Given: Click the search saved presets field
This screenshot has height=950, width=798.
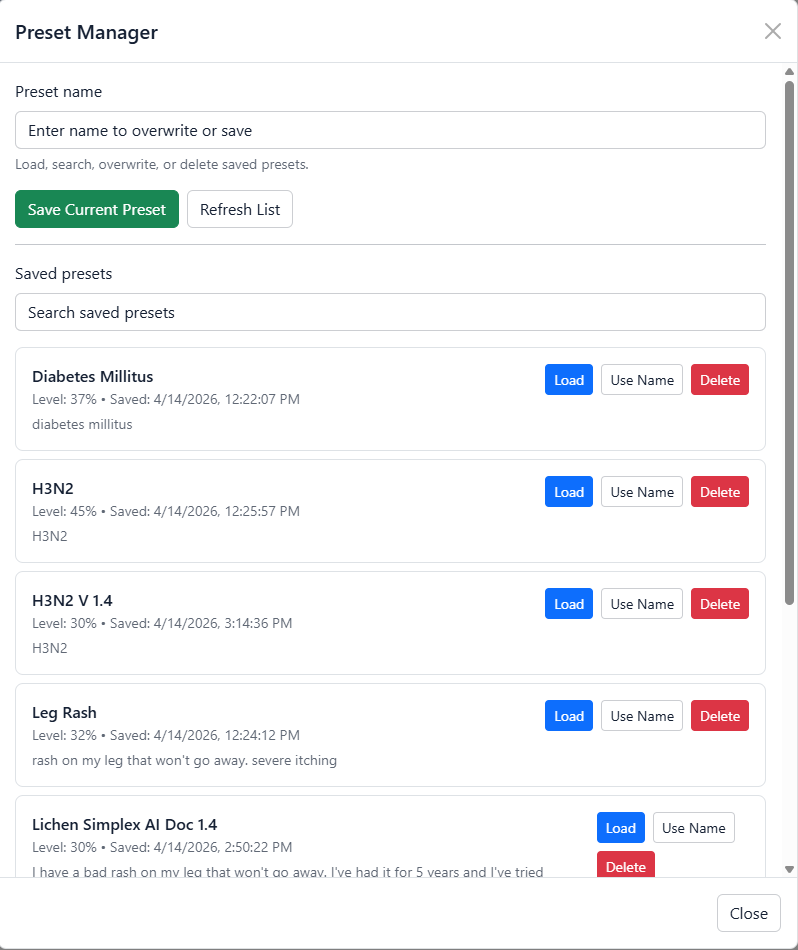Looking at the screenshot, I should [x=390, y=312].
